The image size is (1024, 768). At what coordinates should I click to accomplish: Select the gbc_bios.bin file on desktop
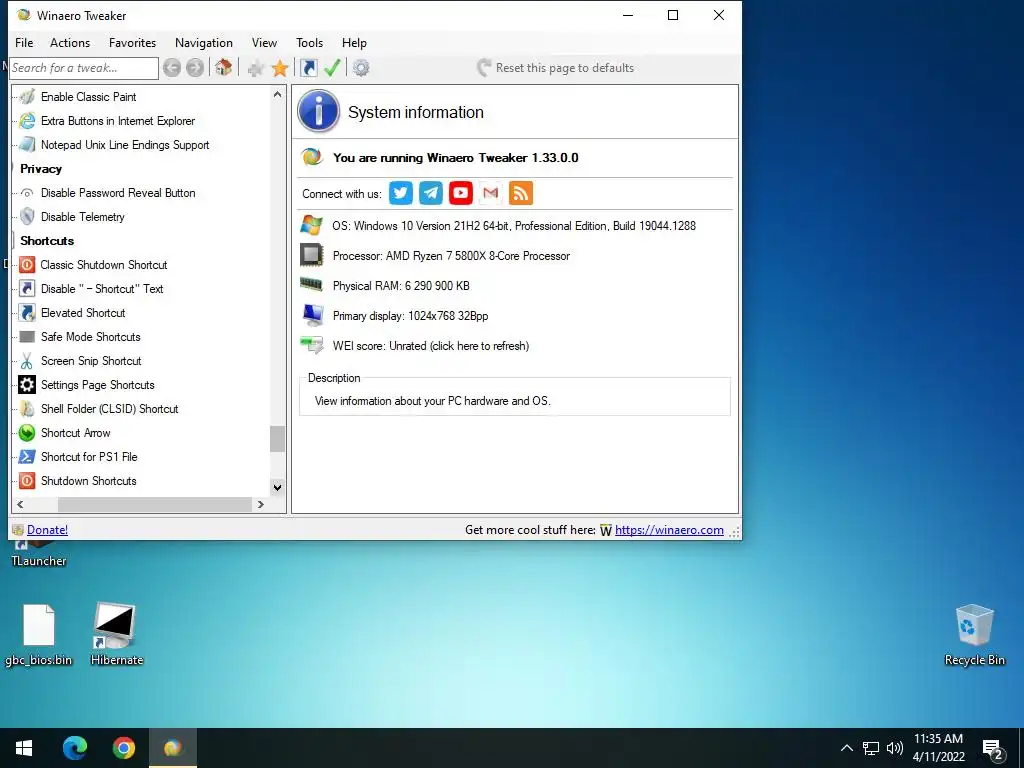(39, 635)
